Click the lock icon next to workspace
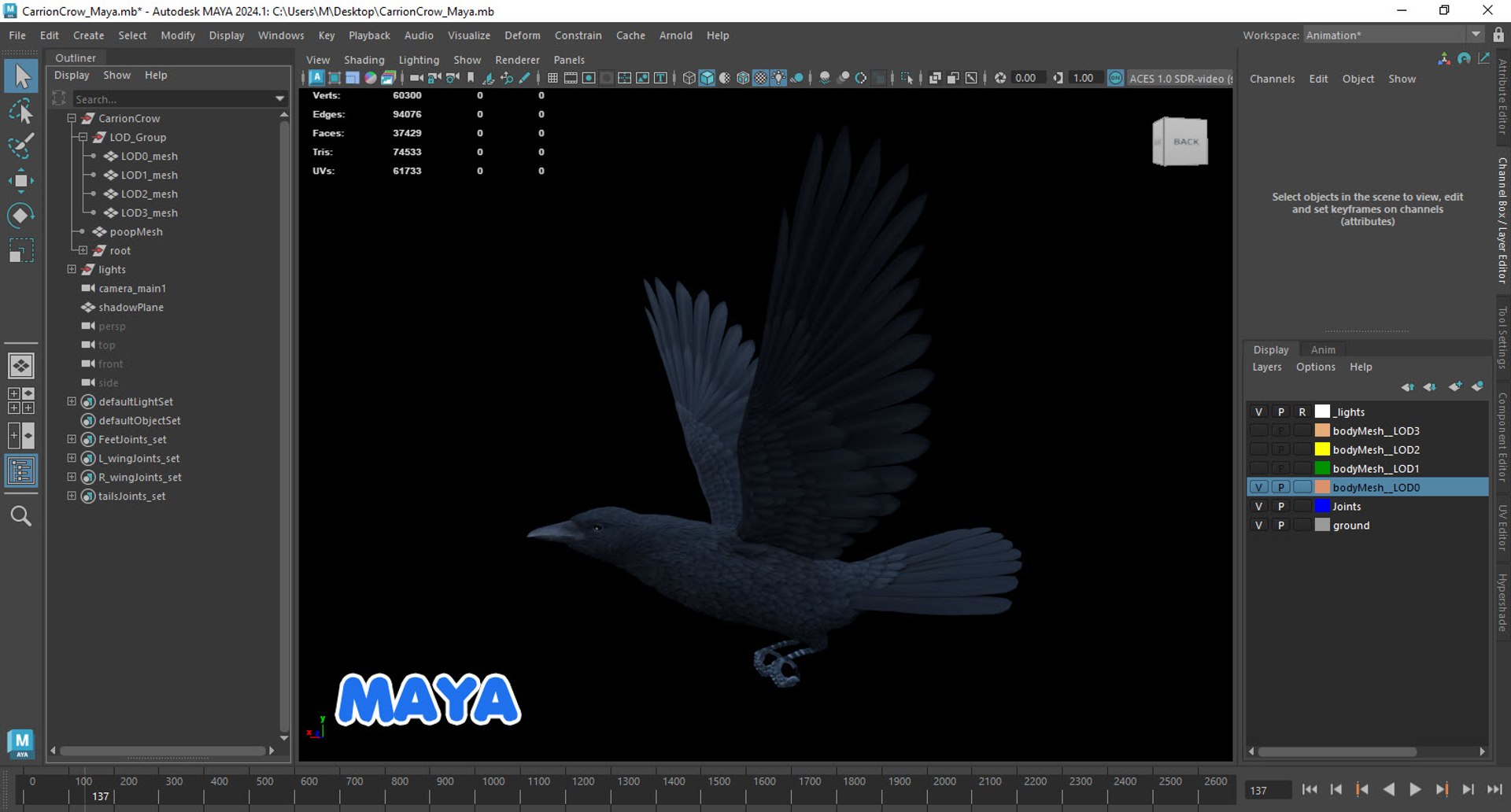Image resolution: width=1511 pixels, height=812 pixels. click(x=1498, y=35)
